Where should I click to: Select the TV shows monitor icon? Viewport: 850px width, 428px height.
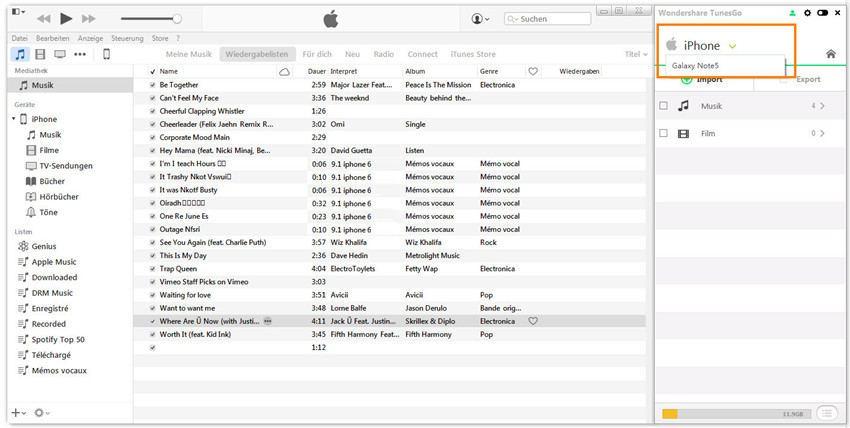[60, 54]
